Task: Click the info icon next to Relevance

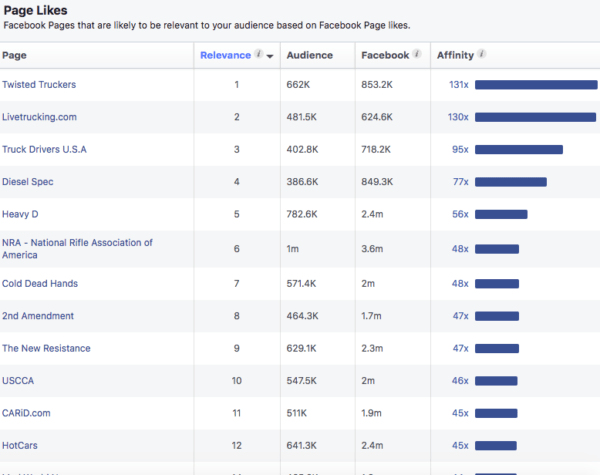Action: point(259,54)
